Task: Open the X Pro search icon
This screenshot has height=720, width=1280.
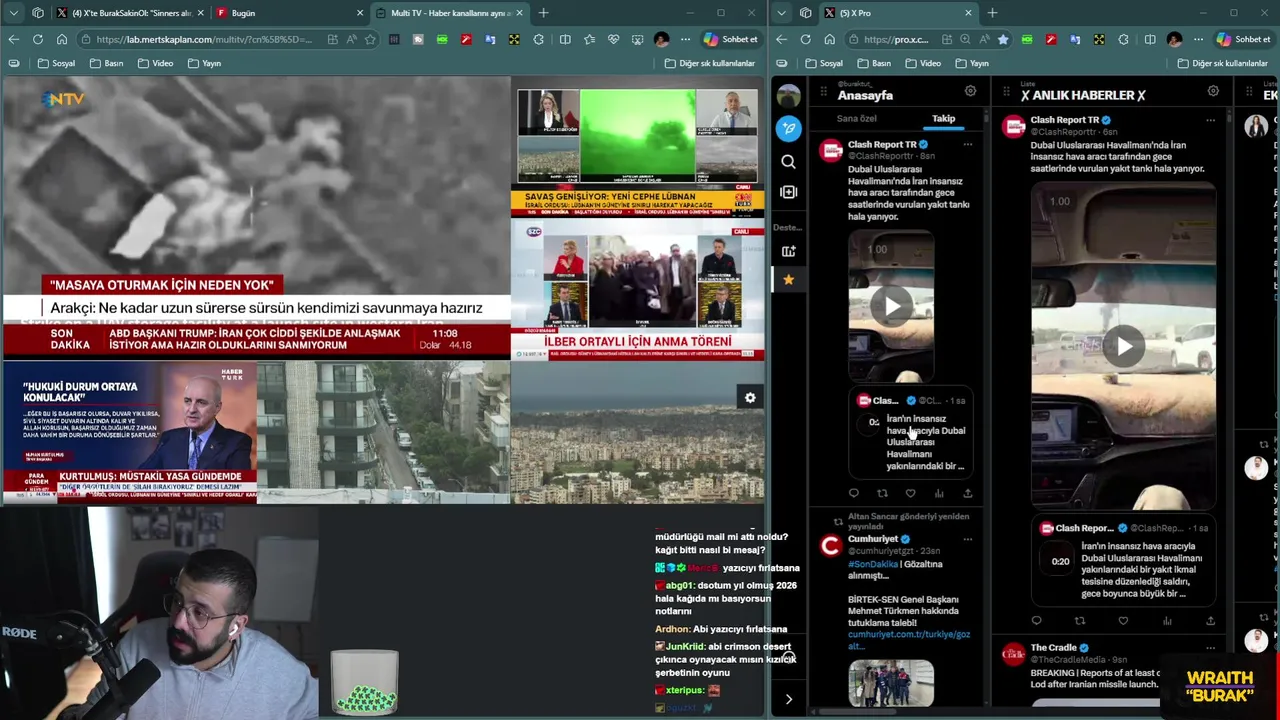Action: click(788, 161)
